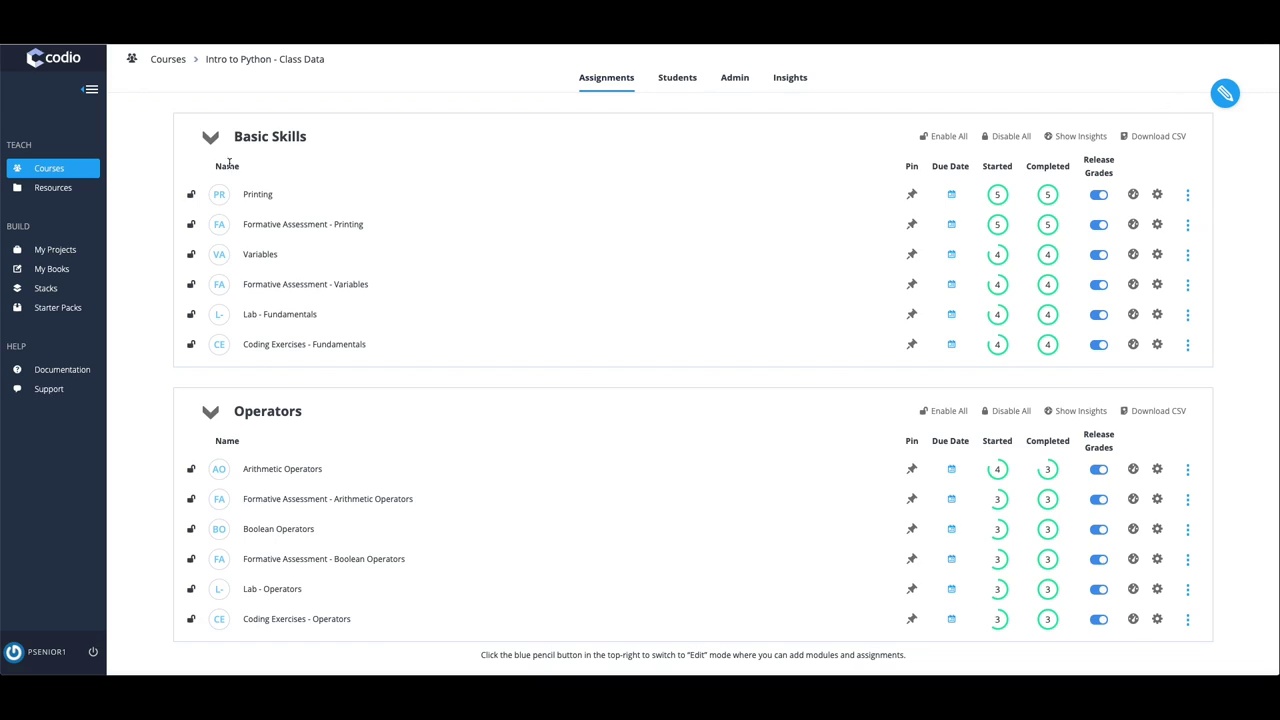
Task: Collapse the Operators module
Action: [x=210, y=412]
